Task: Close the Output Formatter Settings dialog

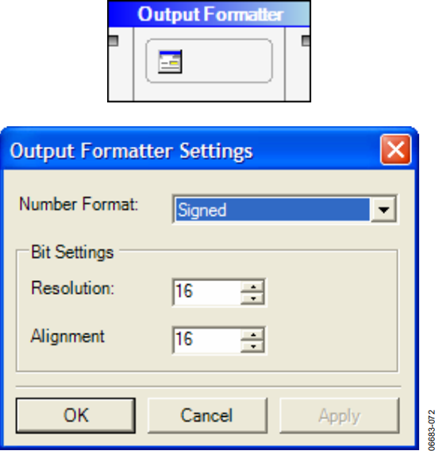Action: pyautogui.click(x=396, y=150)
